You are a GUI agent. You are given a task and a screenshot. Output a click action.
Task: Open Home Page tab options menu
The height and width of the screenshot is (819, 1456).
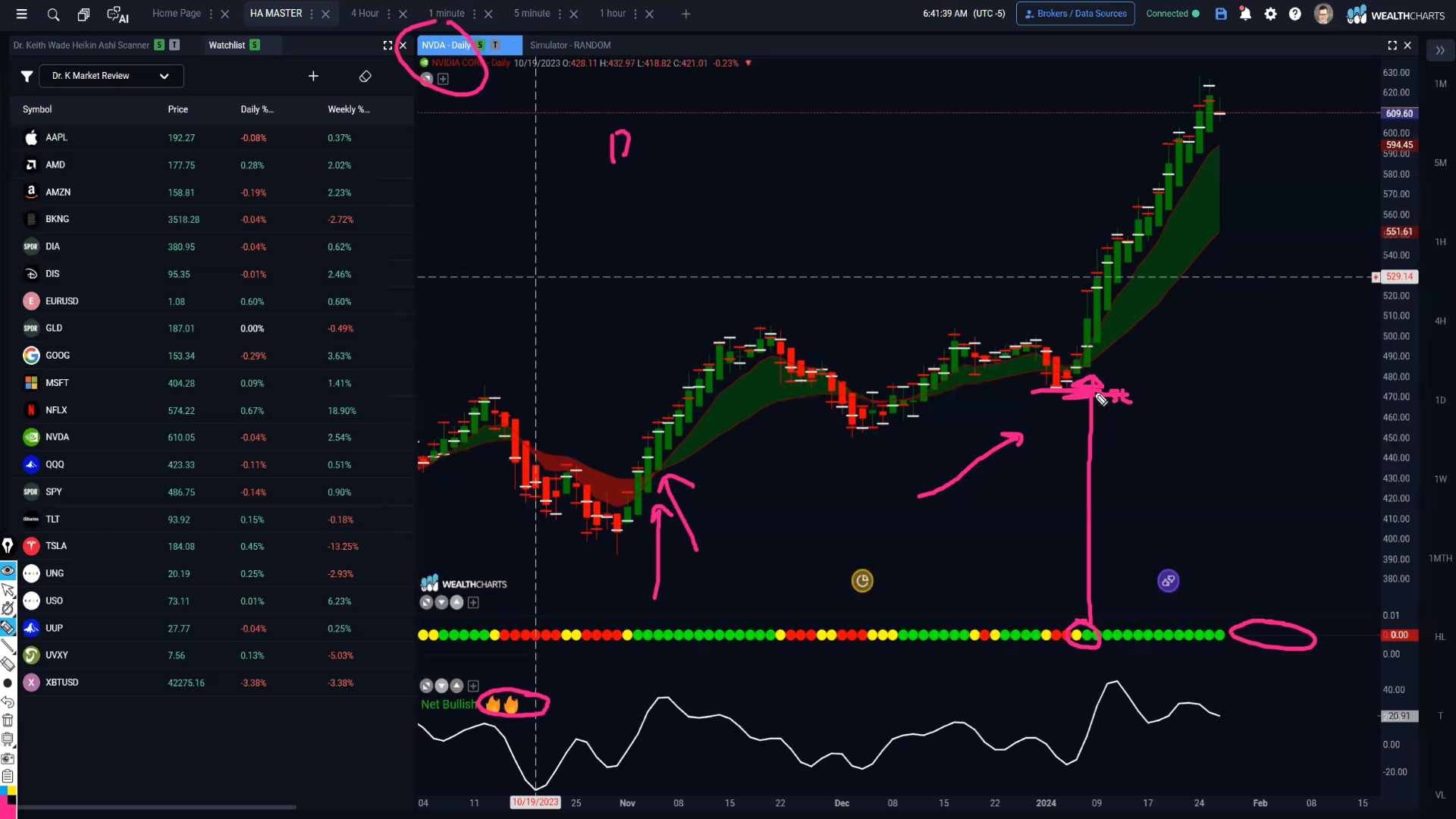coord(212,14)
